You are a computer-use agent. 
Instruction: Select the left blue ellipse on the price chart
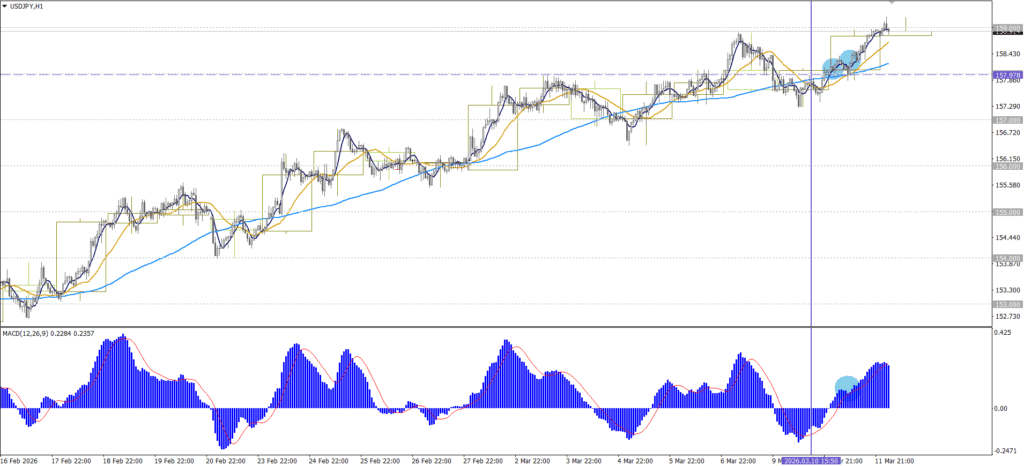pos(831,67)
